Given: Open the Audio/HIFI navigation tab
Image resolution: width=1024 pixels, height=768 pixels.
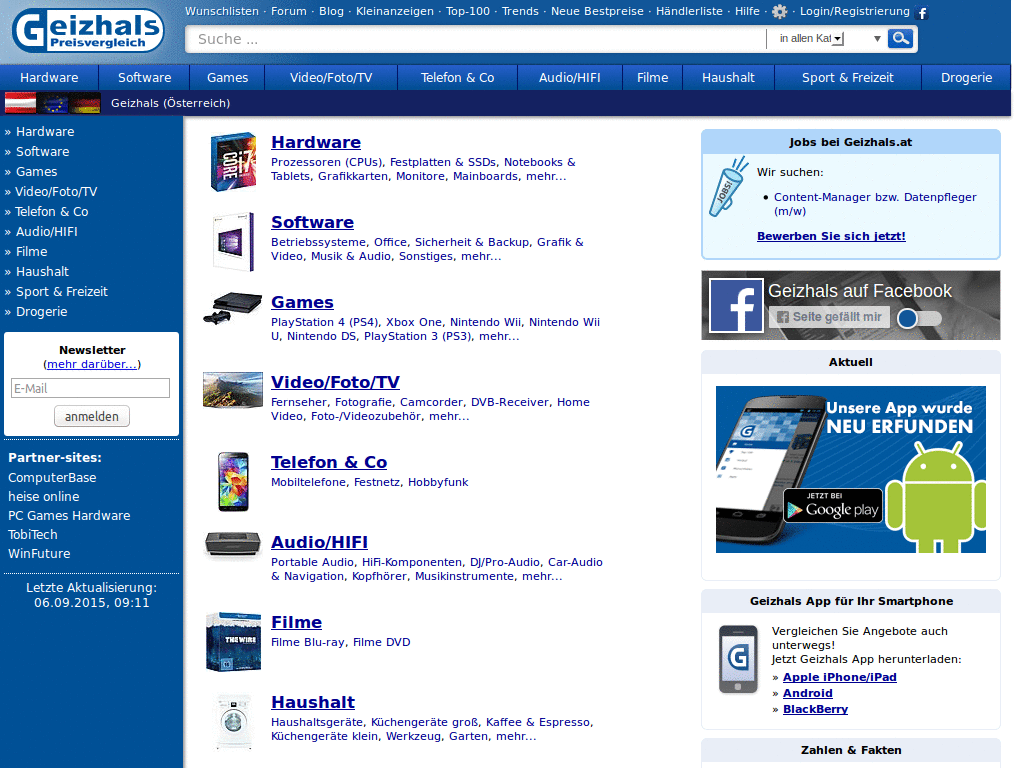Looking at the screenshot, I should (569, 78).
